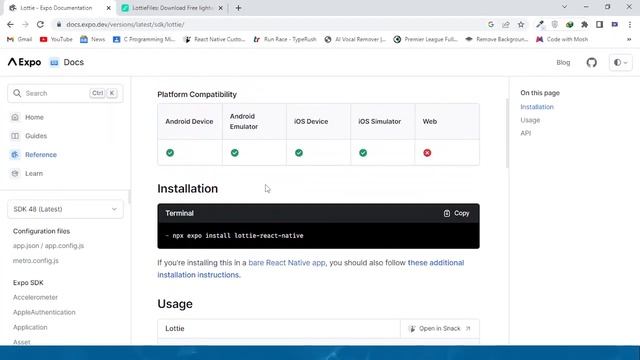Image resolution: width=640 pixels, height=360 pixels.
Task: Click the Installation heading
Action: pos(187,189)
